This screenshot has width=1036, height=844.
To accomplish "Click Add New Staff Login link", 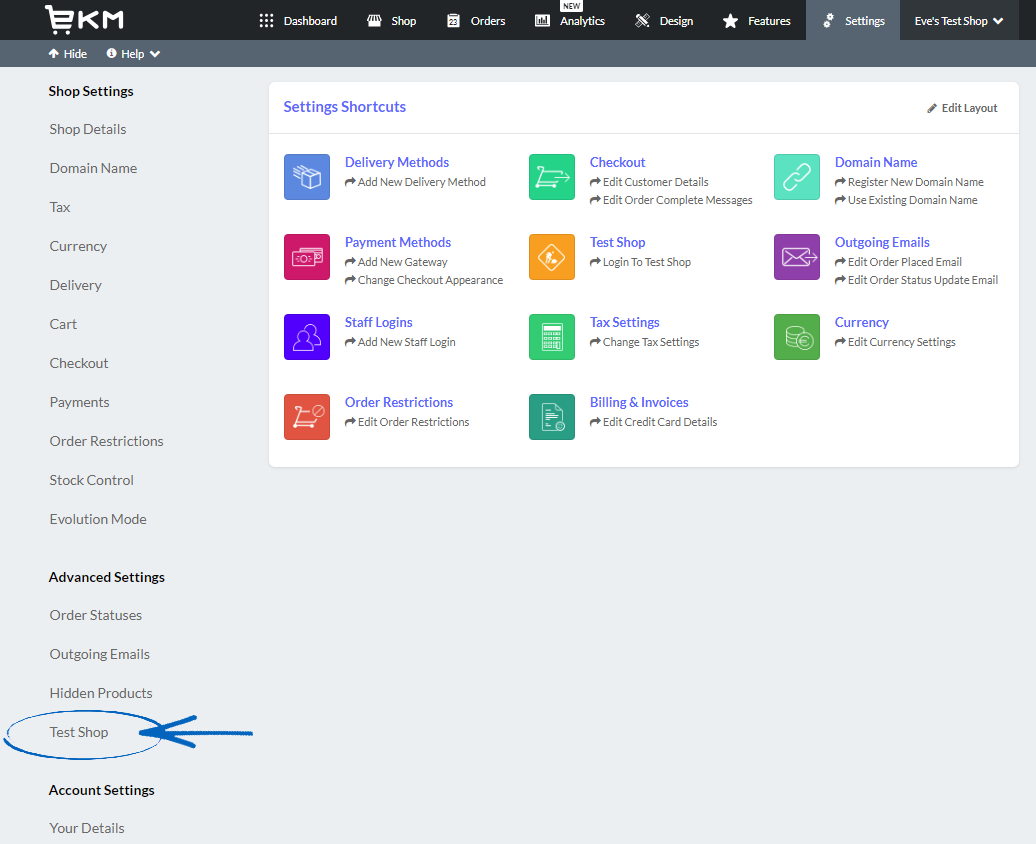I will 400,342.
